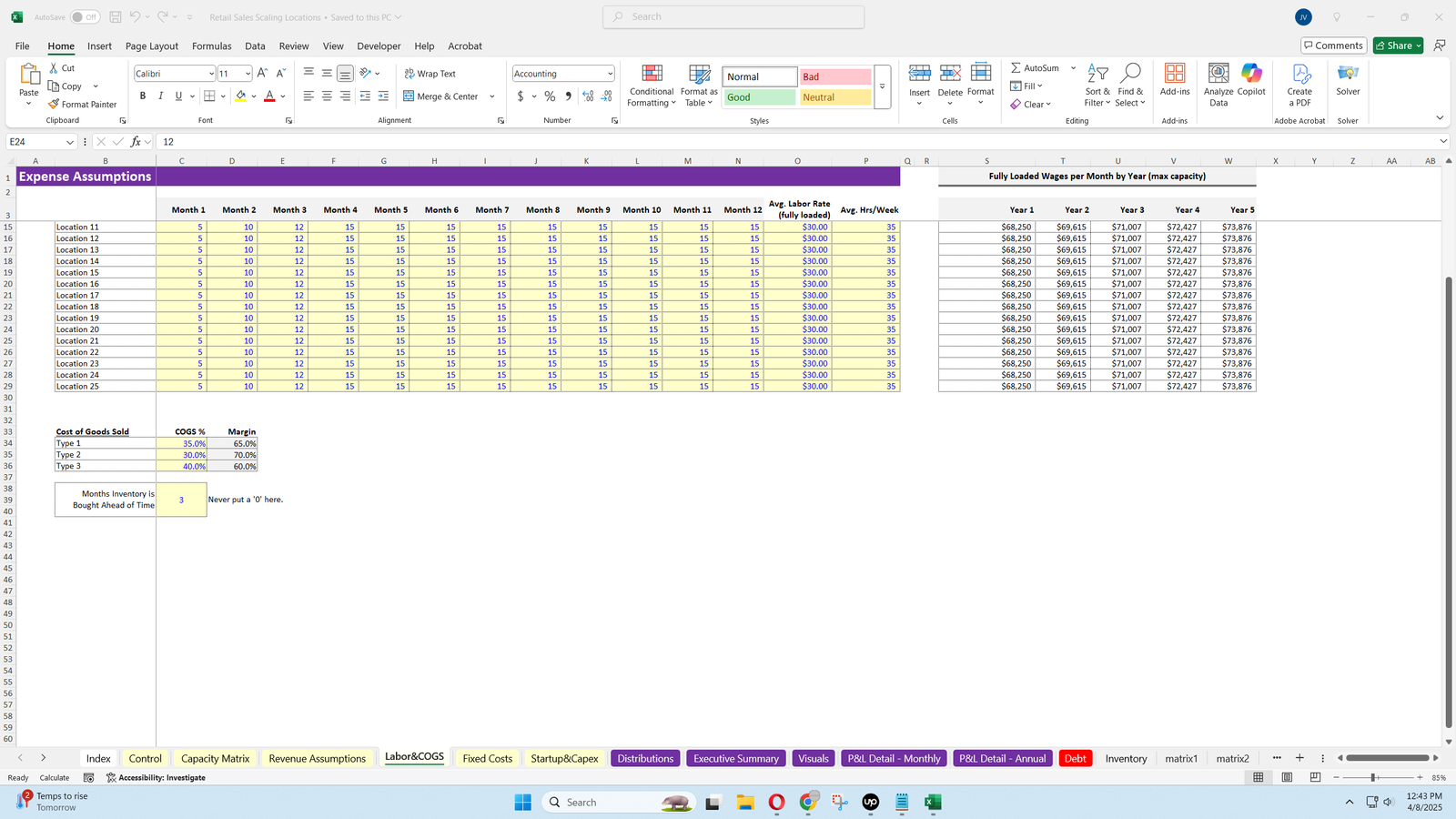Open the Format as Table gallery
This screenshot has height=819, width=1456.
pyautogui.click(x=699, y=75)
